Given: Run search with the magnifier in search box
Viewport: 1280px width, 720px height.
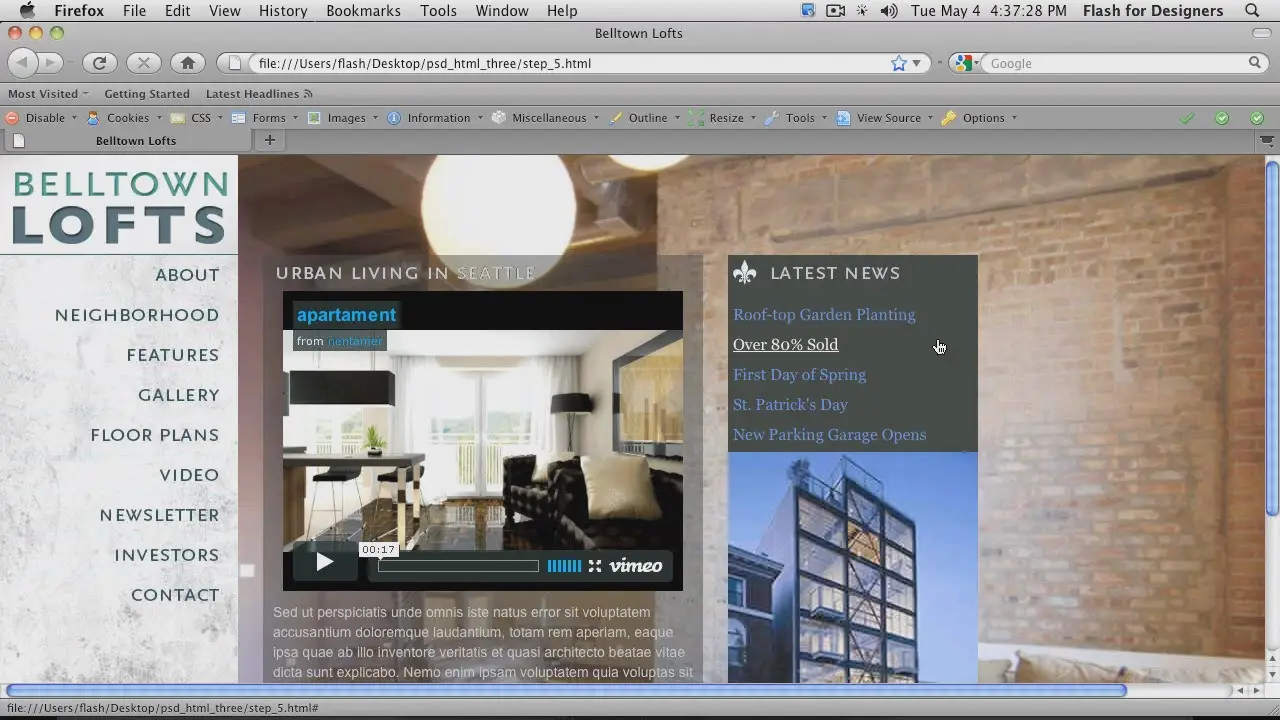Looking at the screenshot, I should click(1254, 63).
